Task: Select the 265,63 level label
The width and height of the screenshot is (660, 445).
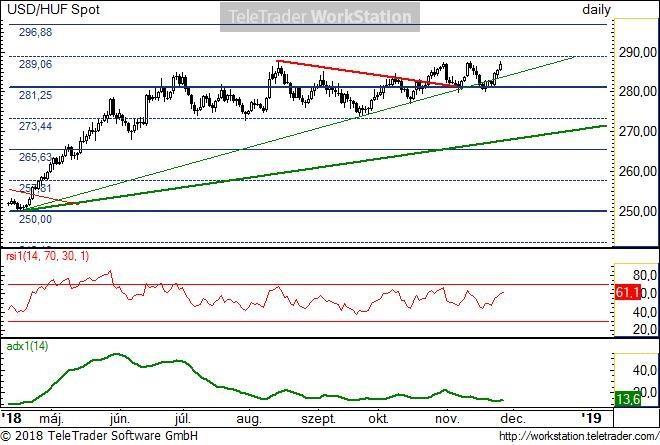Action: [35, 157]
